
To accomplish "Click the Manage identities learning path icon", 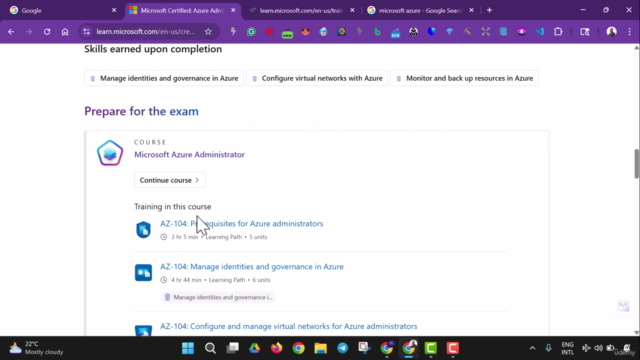I will [x=143, y=273].
